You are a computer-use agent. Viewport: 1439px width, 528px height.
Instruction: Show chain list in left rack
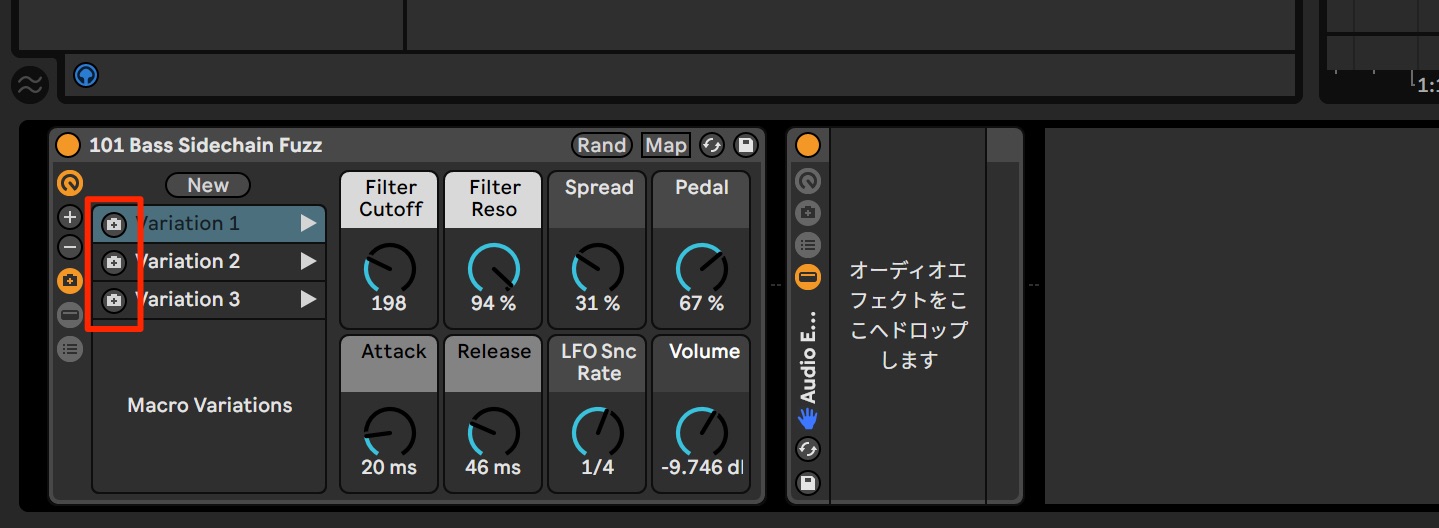point(70,349)
